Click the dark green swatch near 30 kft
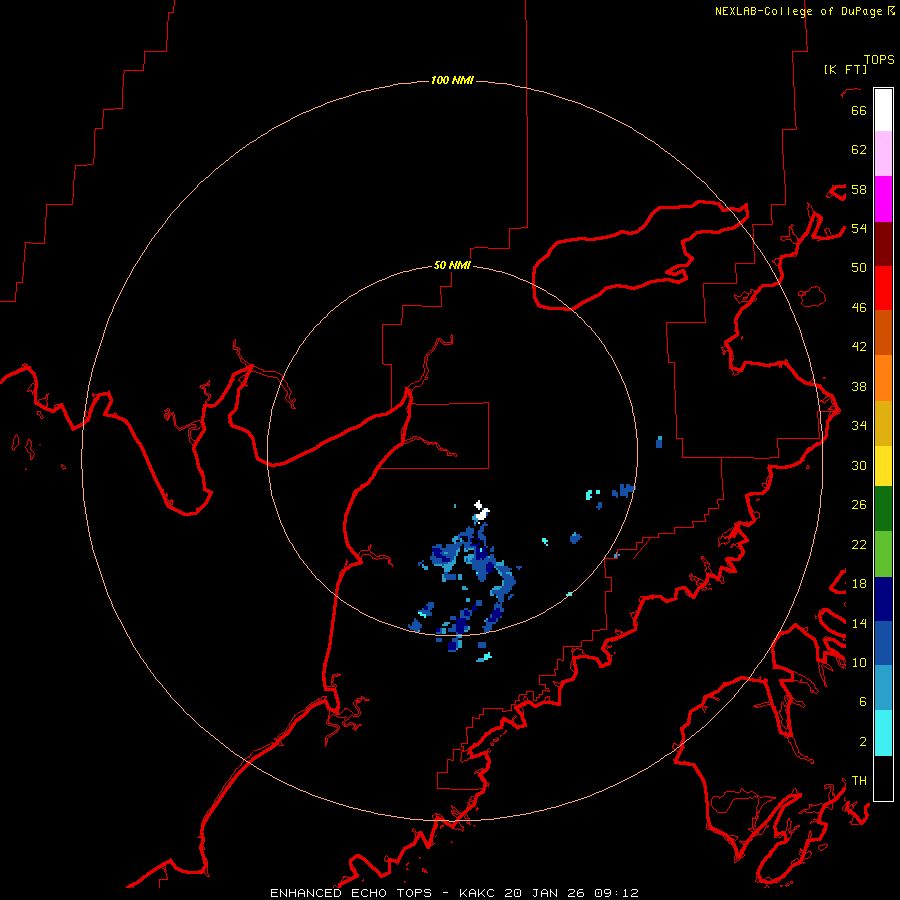This screenshot has width=900, height=900. [x=883, y=509]
